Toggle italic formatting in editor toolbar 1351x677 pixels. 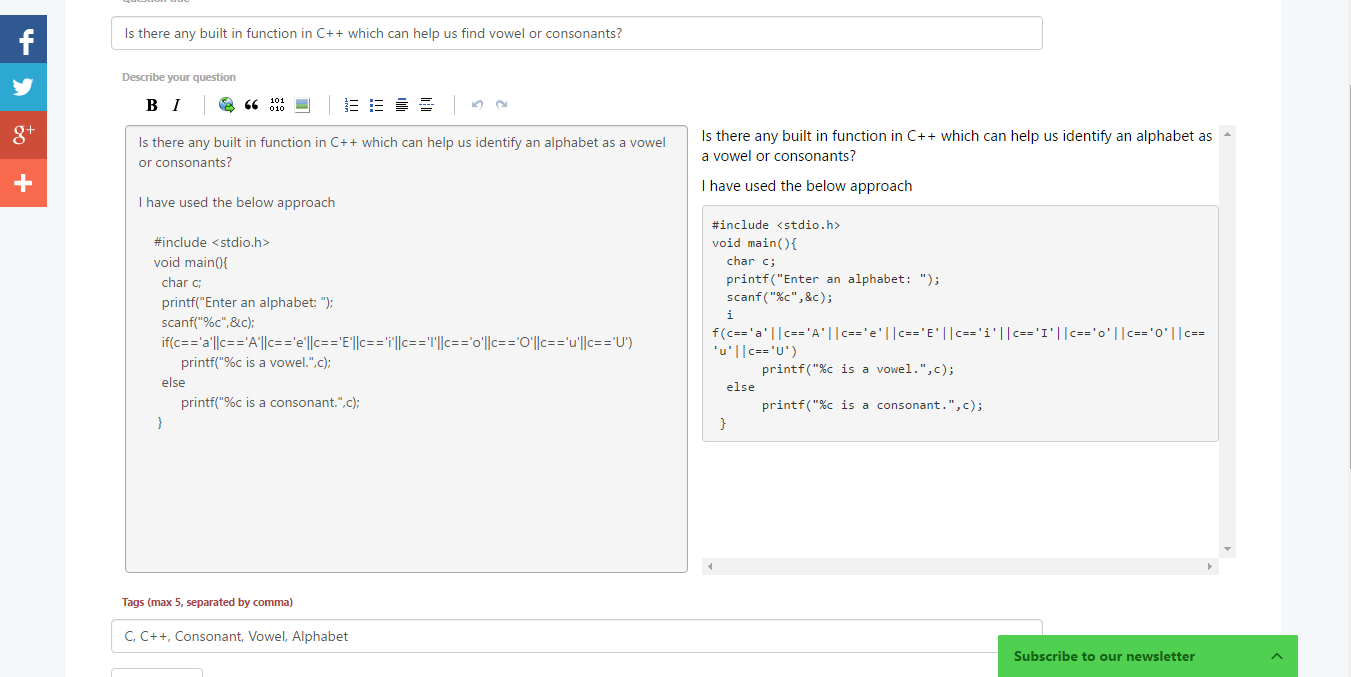176,105
